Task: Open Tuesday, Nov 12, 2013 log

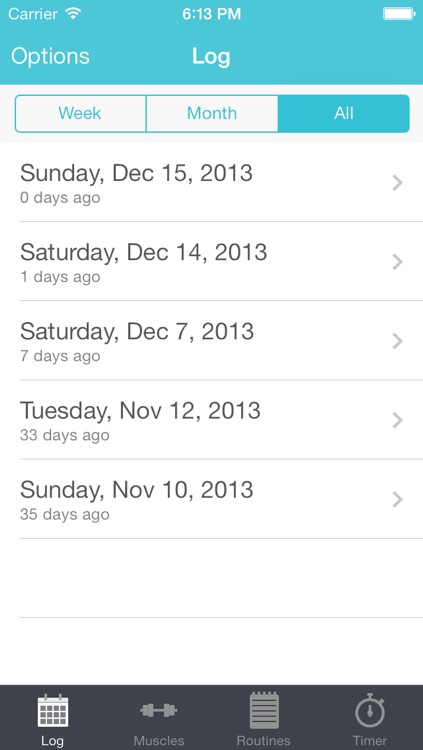Action: click(212, 420)
